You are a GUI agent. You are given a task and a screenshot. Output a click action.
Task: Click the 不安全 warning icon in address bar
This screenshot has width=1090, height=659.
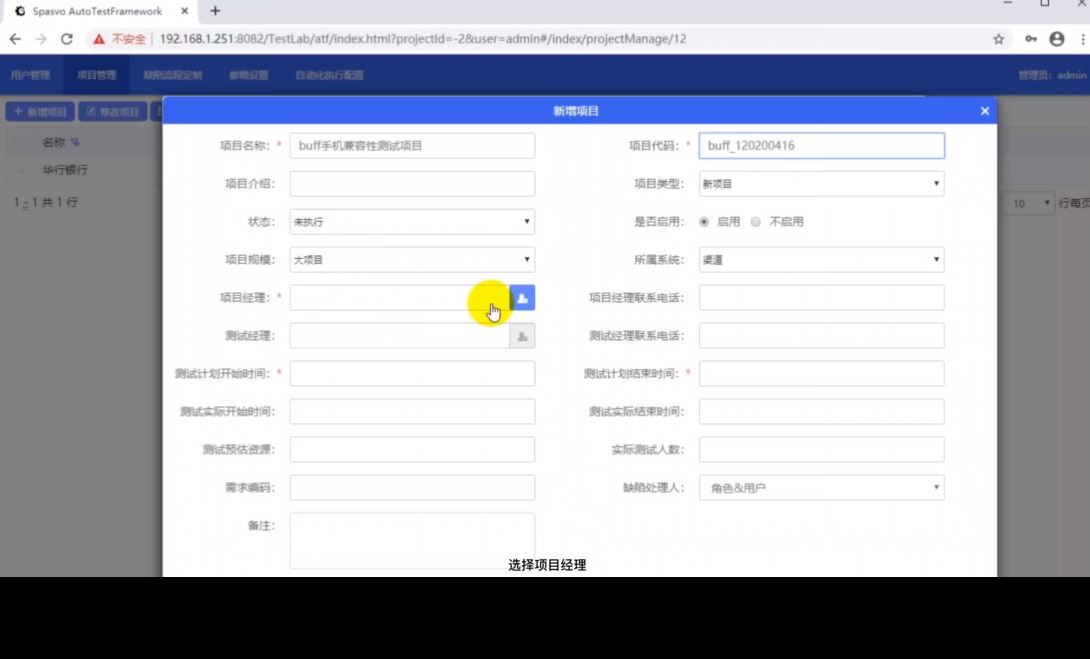[x=98, y=39]
